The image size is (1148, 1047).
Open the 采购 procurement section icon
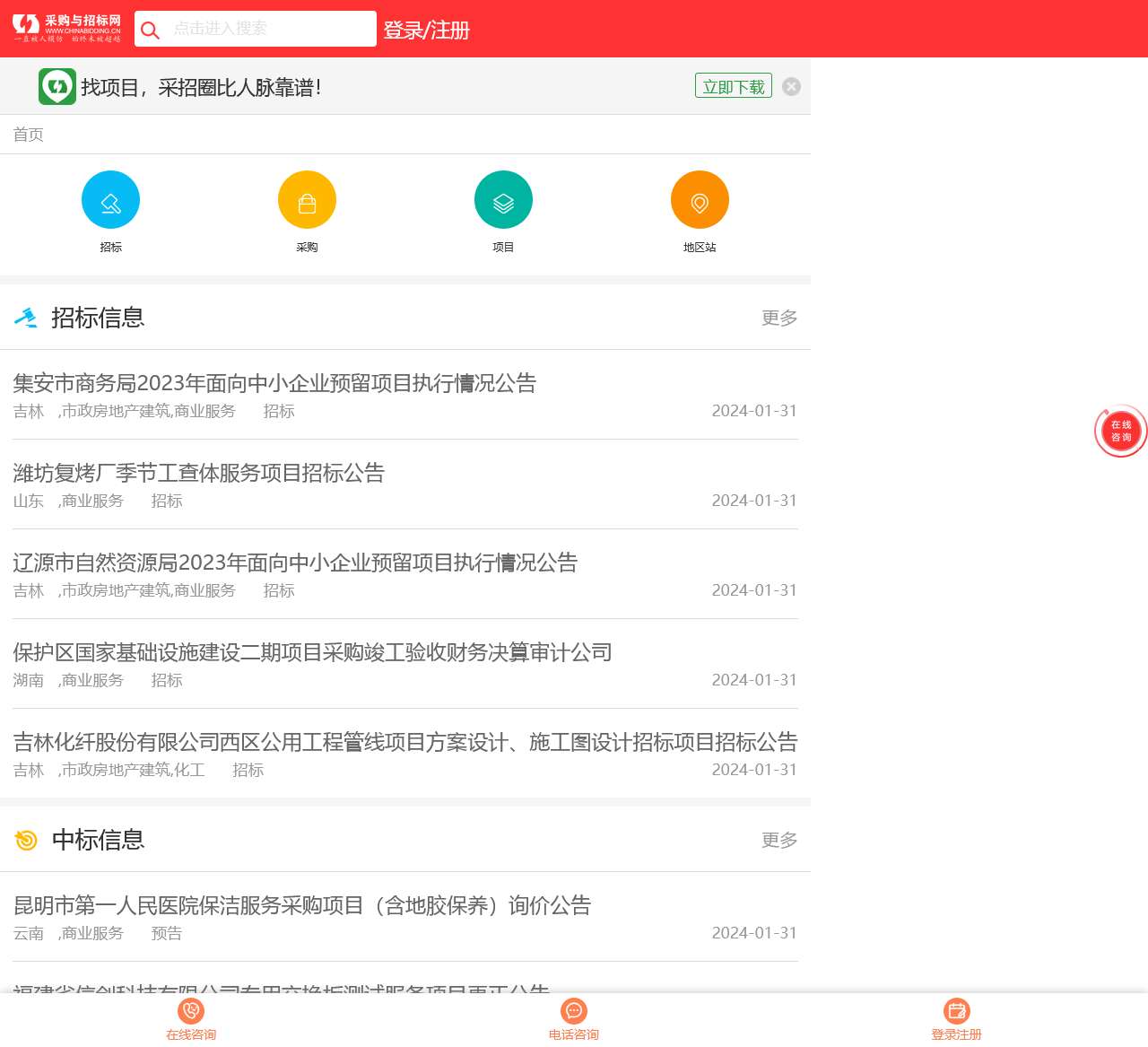tap(307, 199)
